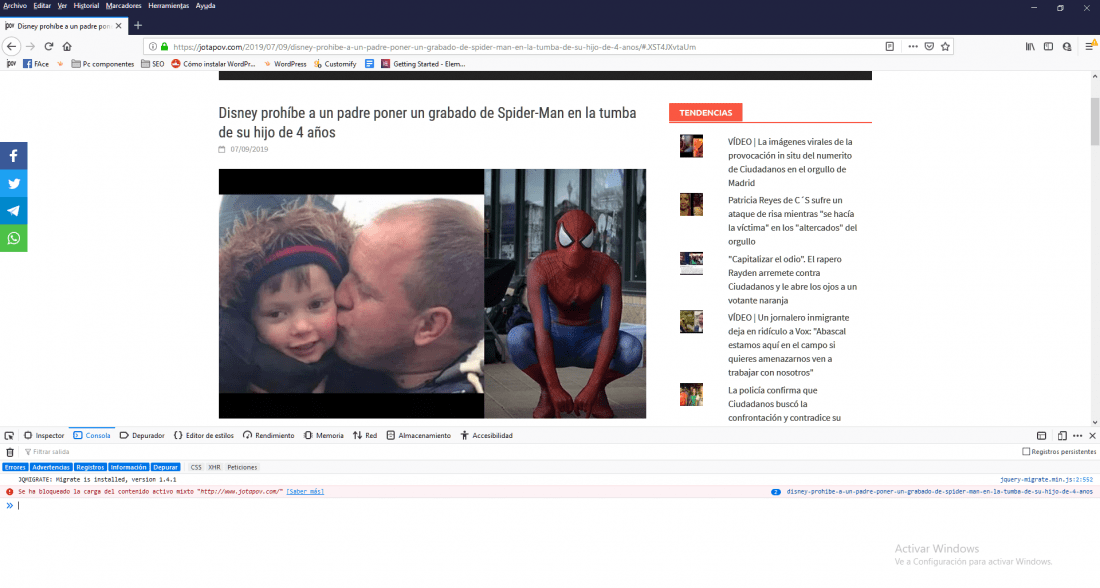Share the article on Twitter
Image resolution: width=1100 pixels, height=588 pixels.
click(13, 183)
